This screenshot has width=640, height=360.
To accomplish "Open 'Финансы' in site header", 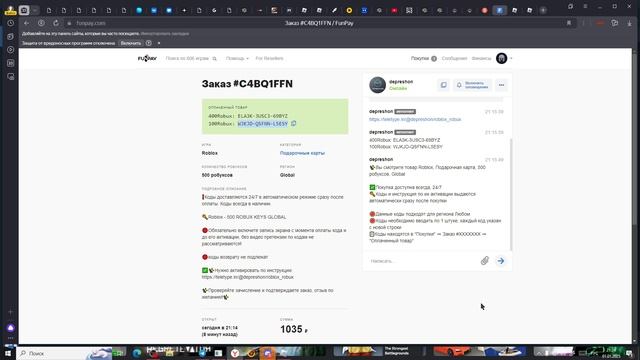I will tap(481, 58).
